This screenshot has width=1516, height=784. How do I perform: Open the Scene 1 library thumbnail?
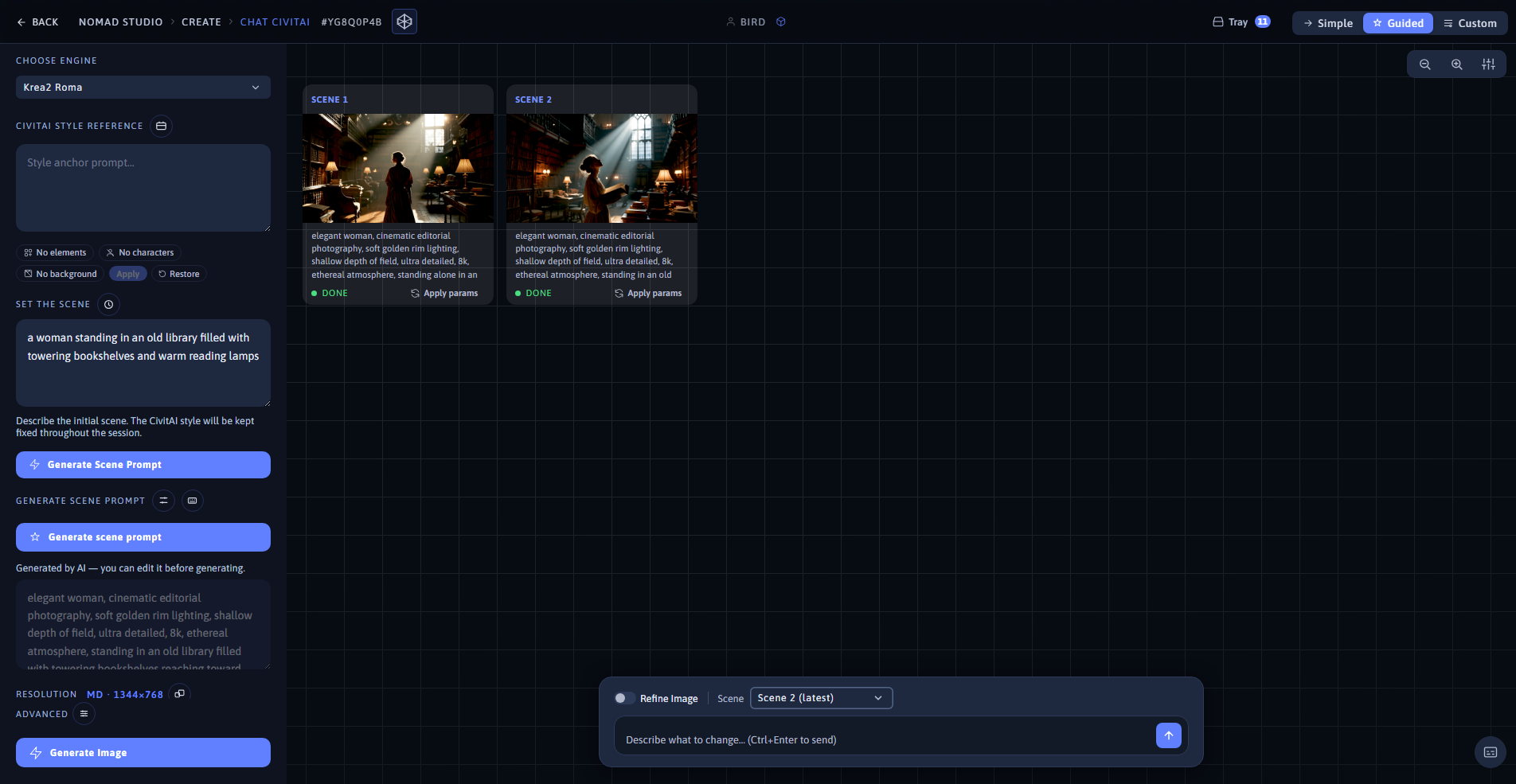(398, 168)
